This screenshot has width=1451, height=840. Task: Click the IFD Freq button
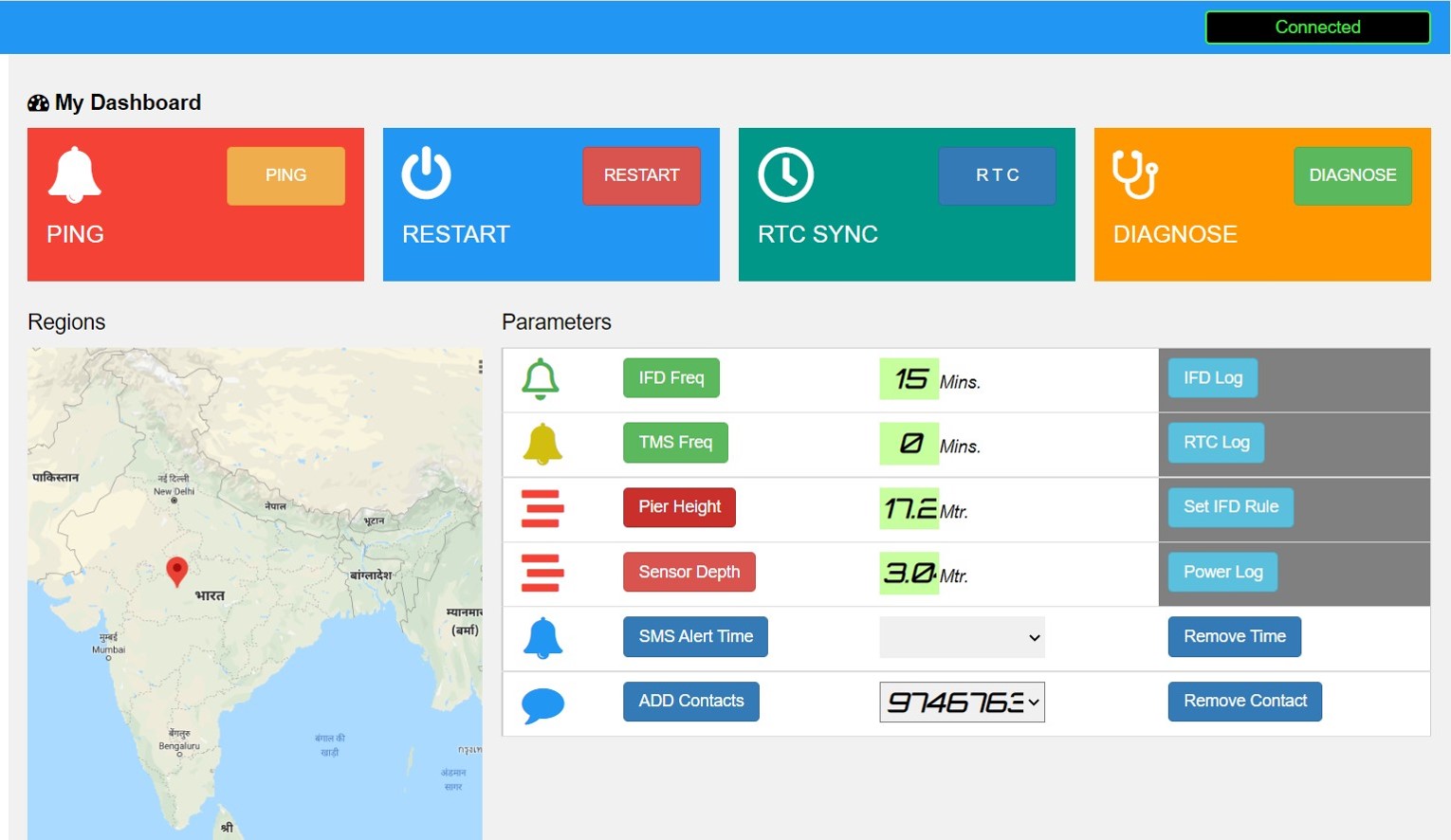[x=671, y=377]
